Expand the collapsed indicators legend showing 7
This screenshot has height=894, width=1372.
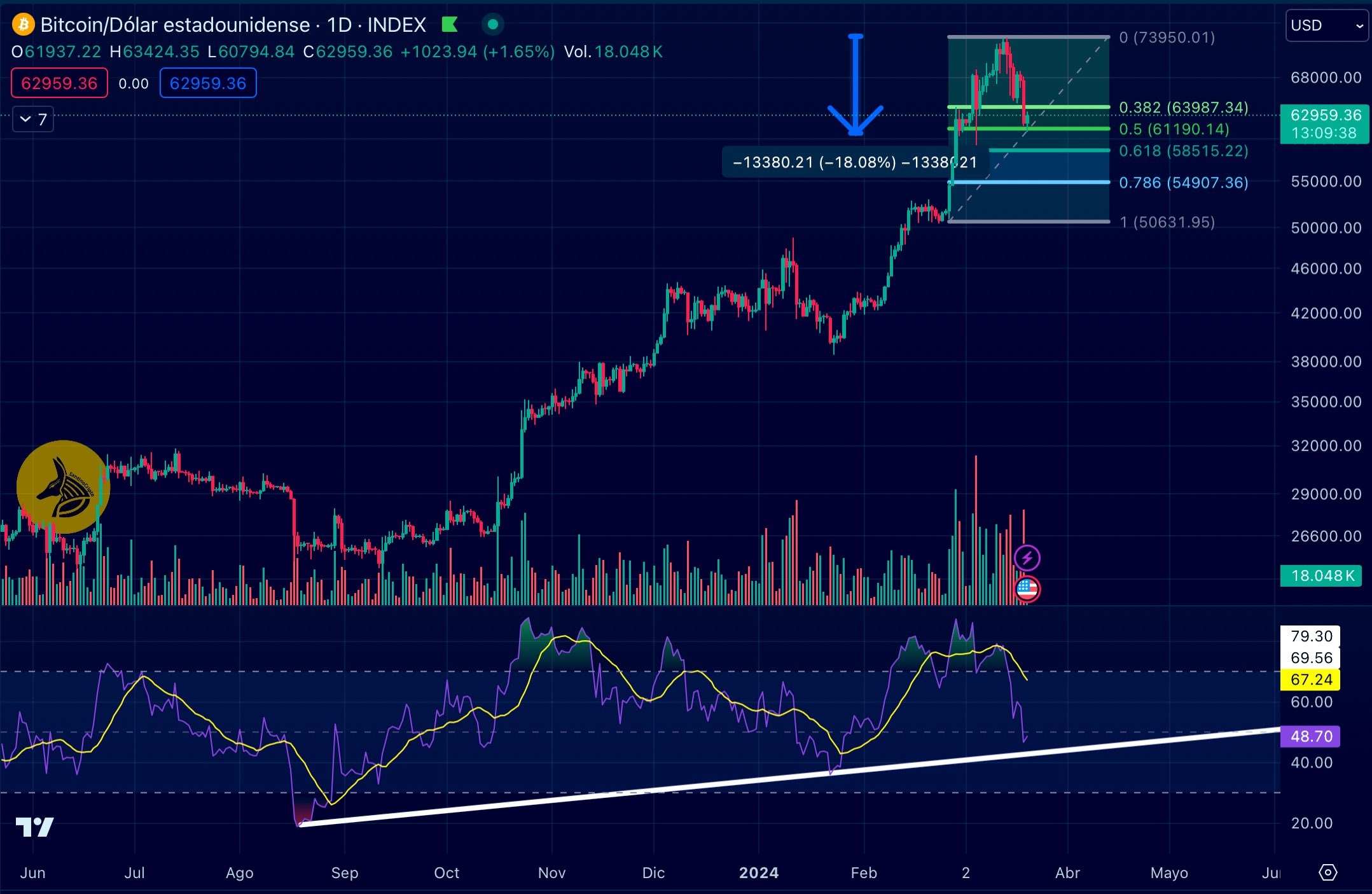coord(33,120)
